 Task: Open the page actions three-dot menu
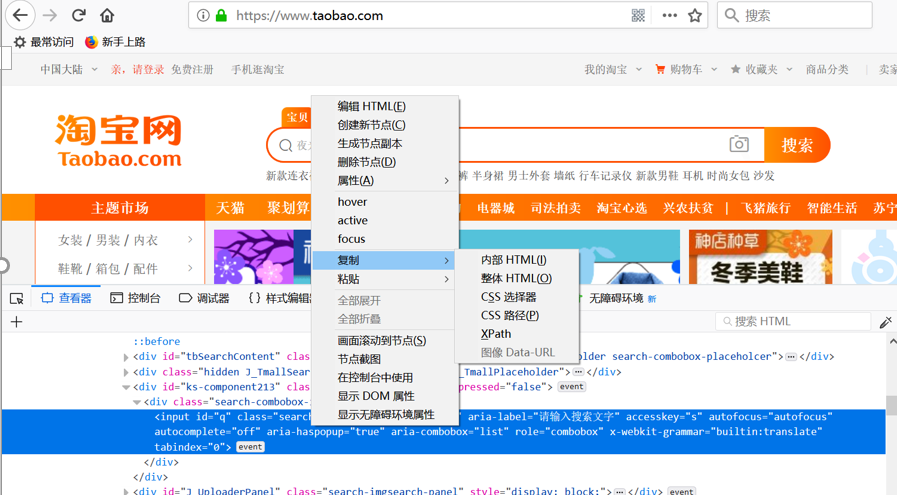pyautogui.click(x=669, y=15)
